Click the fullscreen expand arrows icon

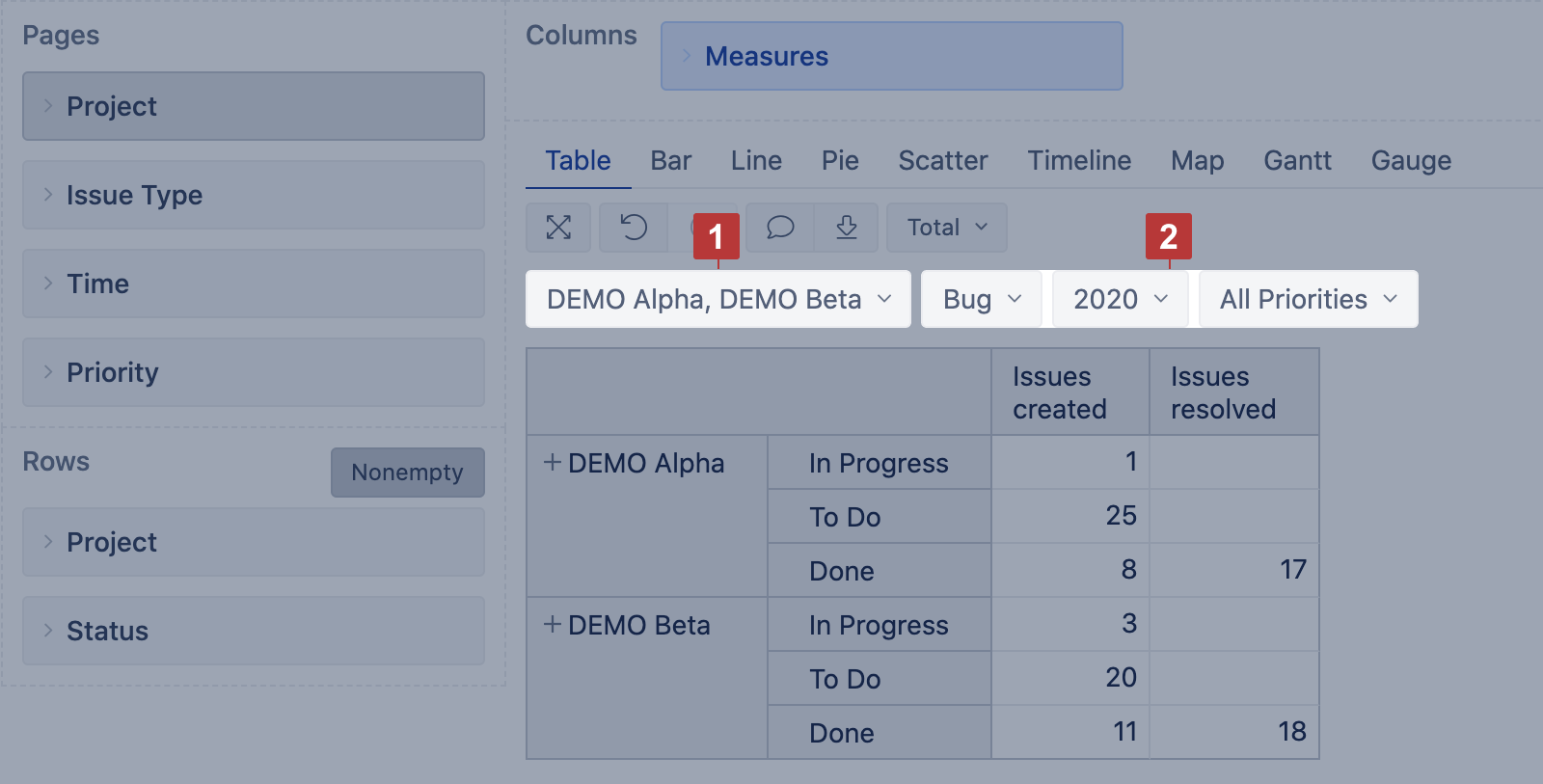pos(558,228)
